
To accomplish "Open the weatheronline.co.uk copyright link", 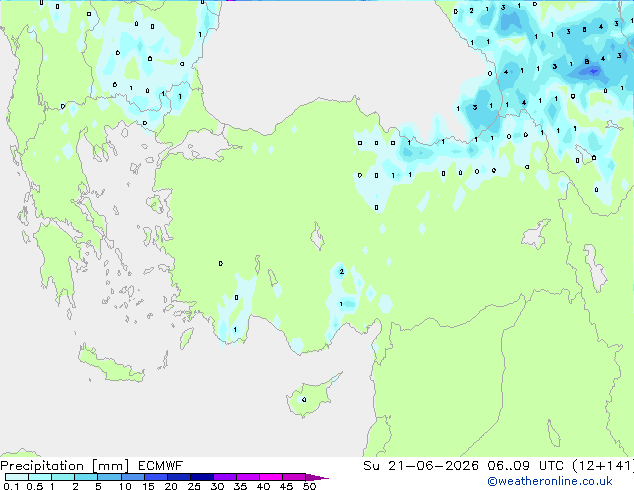I will [550, 481].
